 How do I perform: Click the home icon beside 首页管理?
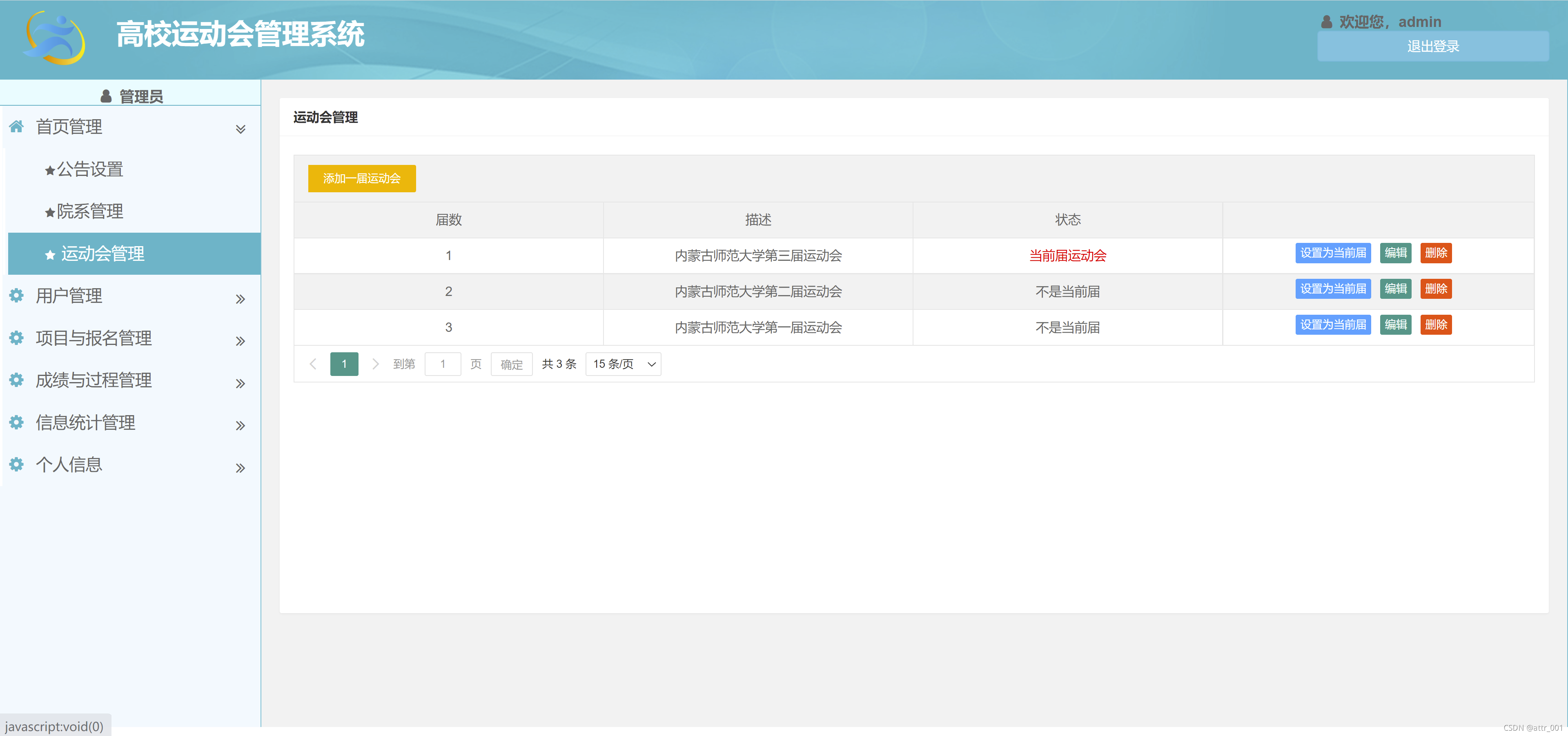click(x=16, y=127)
